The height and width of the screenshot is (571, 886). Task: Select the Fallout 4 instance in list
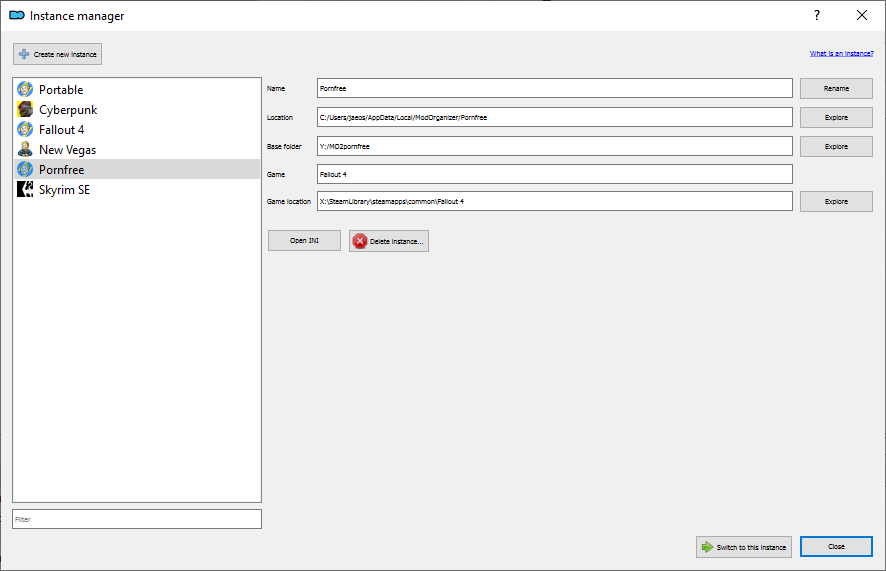[136, 129]
